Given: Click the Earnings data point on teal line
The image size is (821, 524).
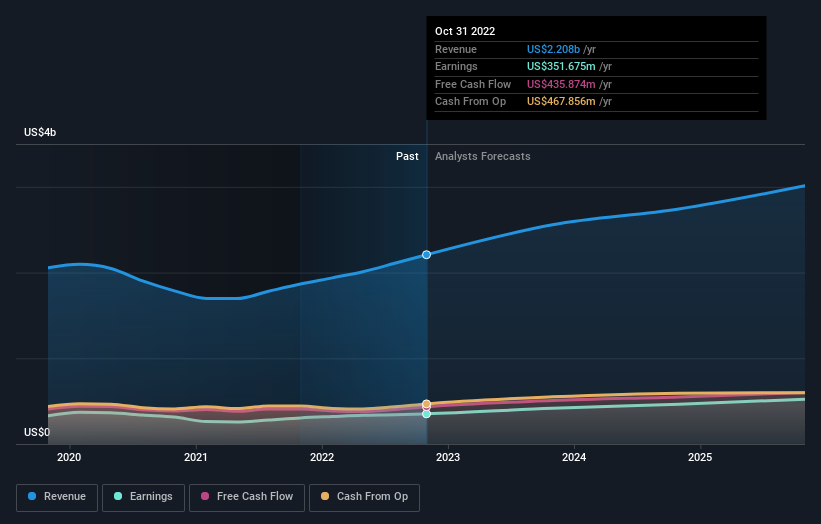Looking at the screenshot, I should click(x=426, y=414).
